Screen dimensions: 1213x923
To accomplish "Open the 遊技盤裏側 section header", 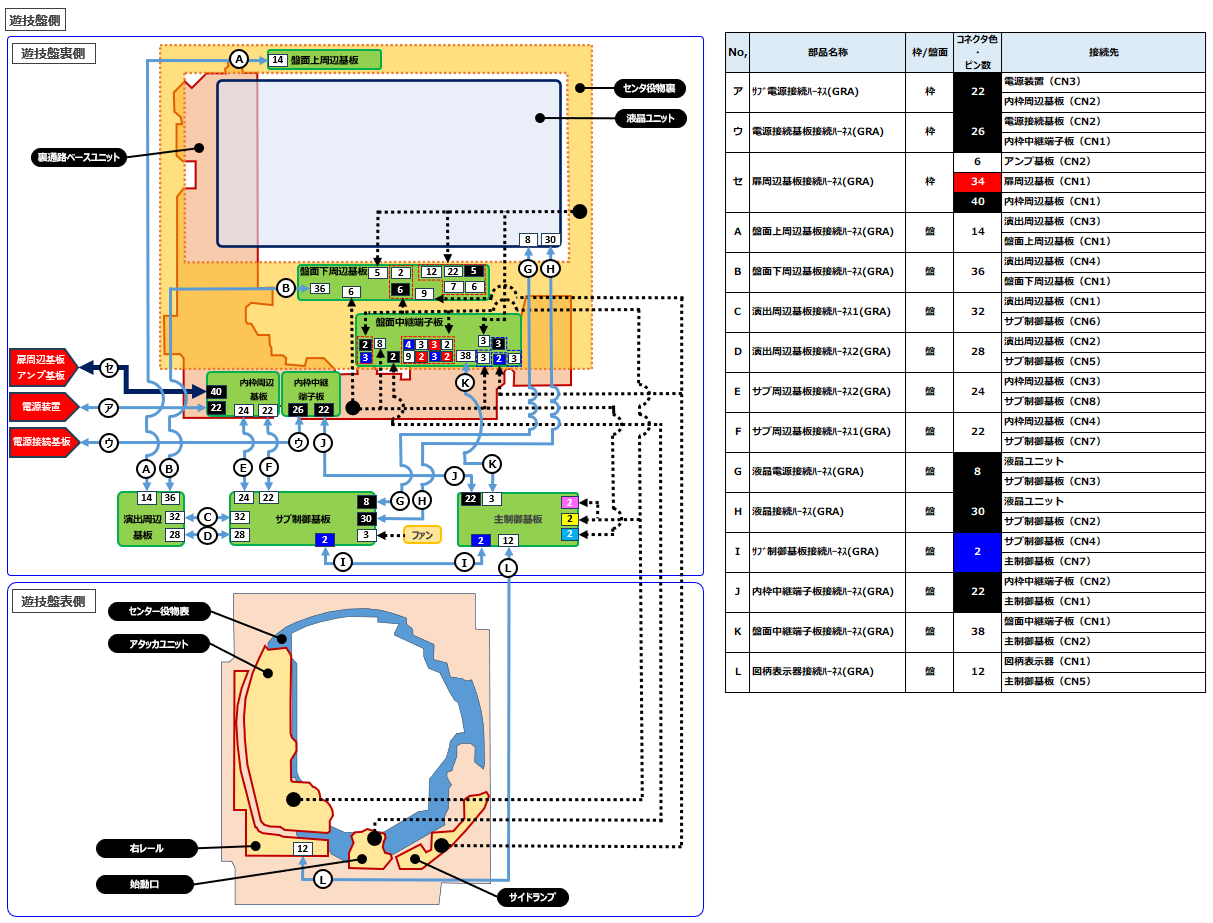I will tap(54, 54).
